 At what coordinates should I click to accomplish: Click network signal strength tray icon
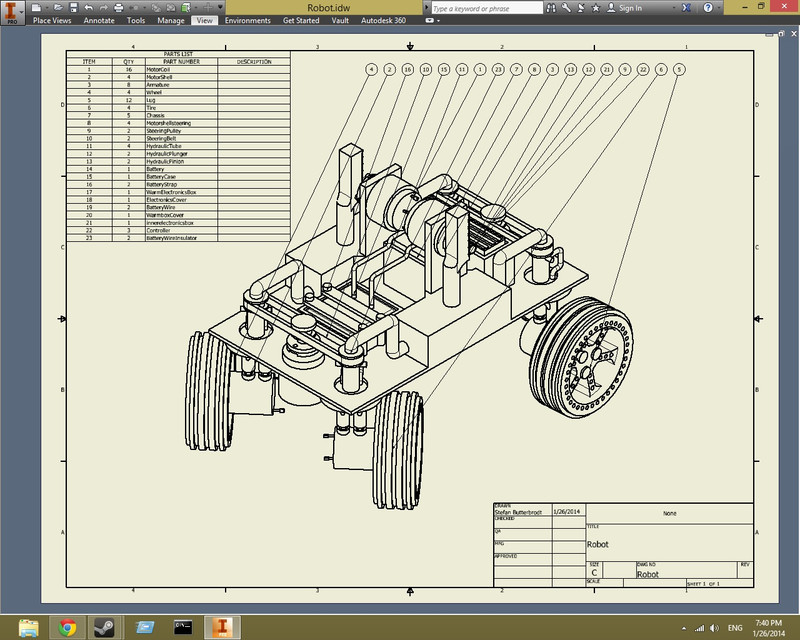click(x=700, y=630)
